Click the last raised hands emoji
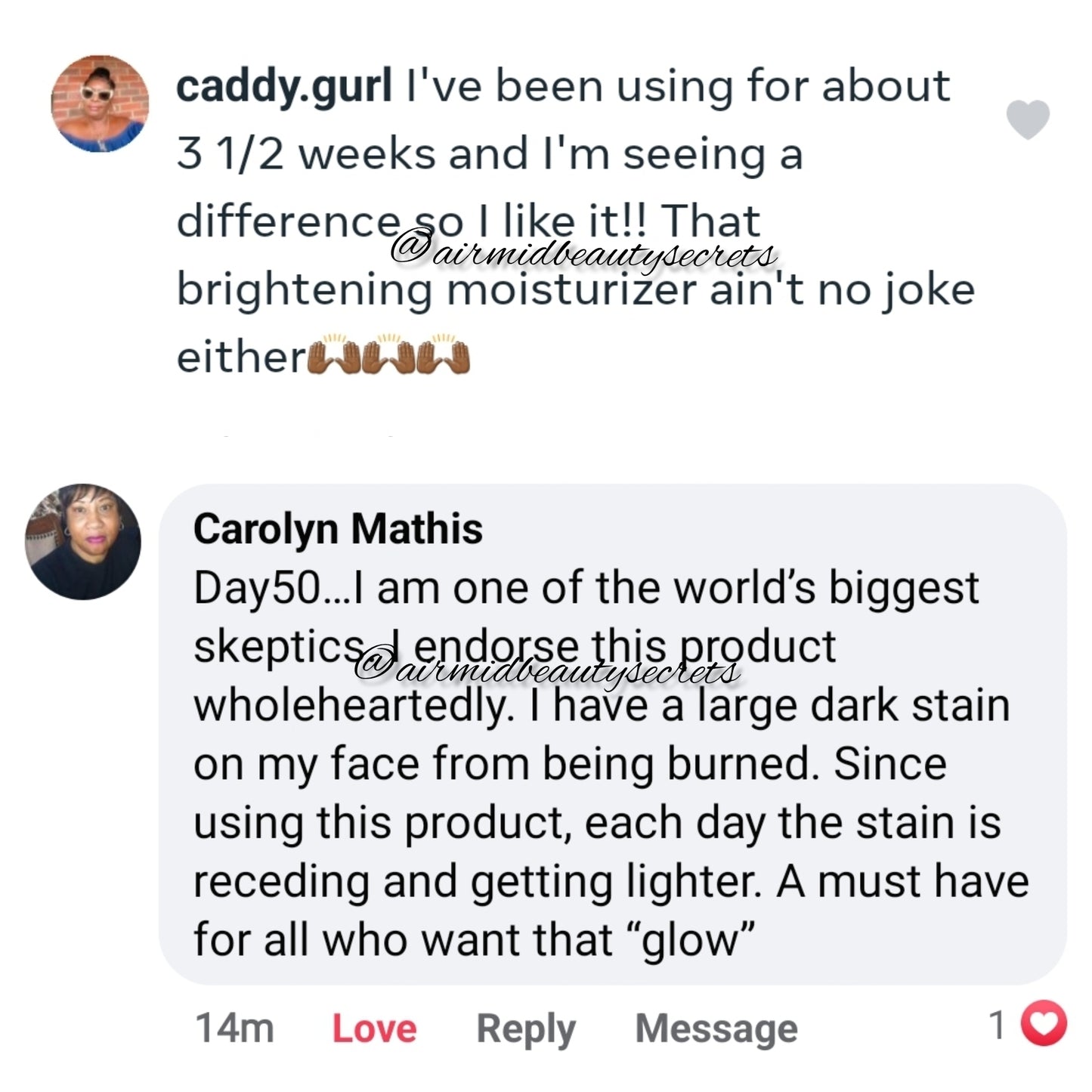This screenshot has height=1092, width=1092. point(444,355)
